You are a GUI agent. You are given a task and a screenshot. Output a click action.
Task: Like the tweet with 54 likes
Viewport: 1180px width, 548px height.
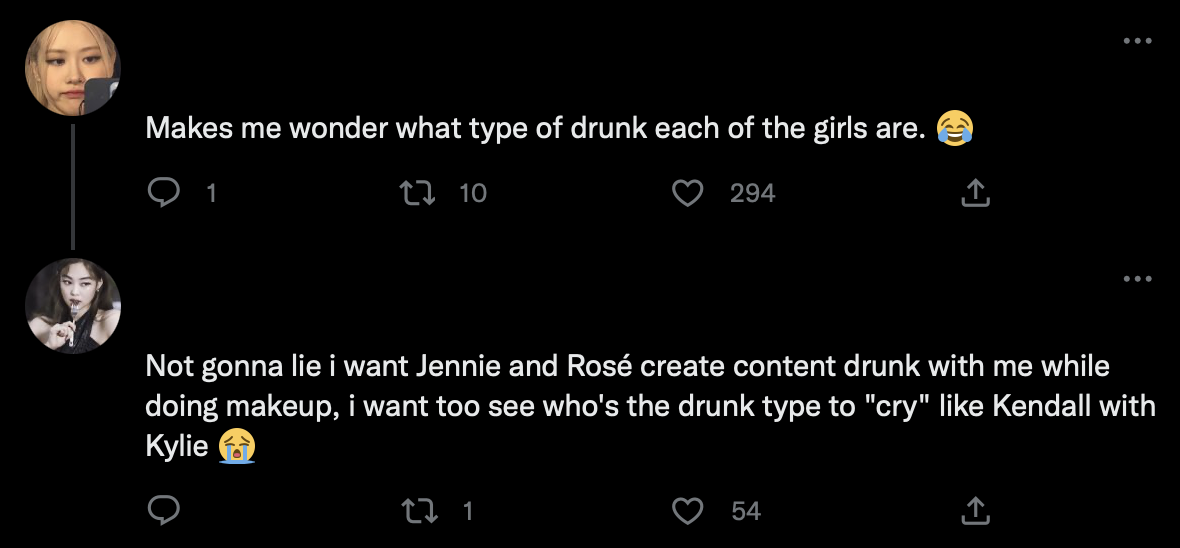[687, 511]
